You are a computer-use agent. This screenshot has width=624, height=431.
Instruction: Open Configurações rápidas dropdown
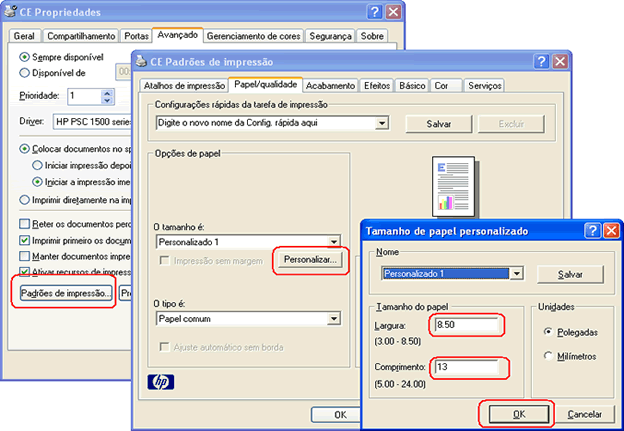point(382,123)
